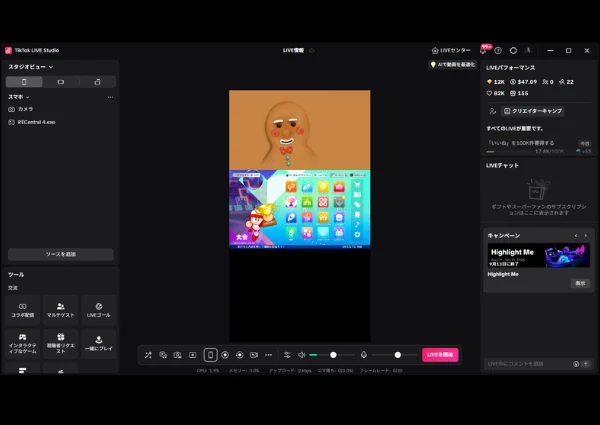The image size is (600, 425).
Task: Open the LIVEゴール tool
Action: [98, 310]
